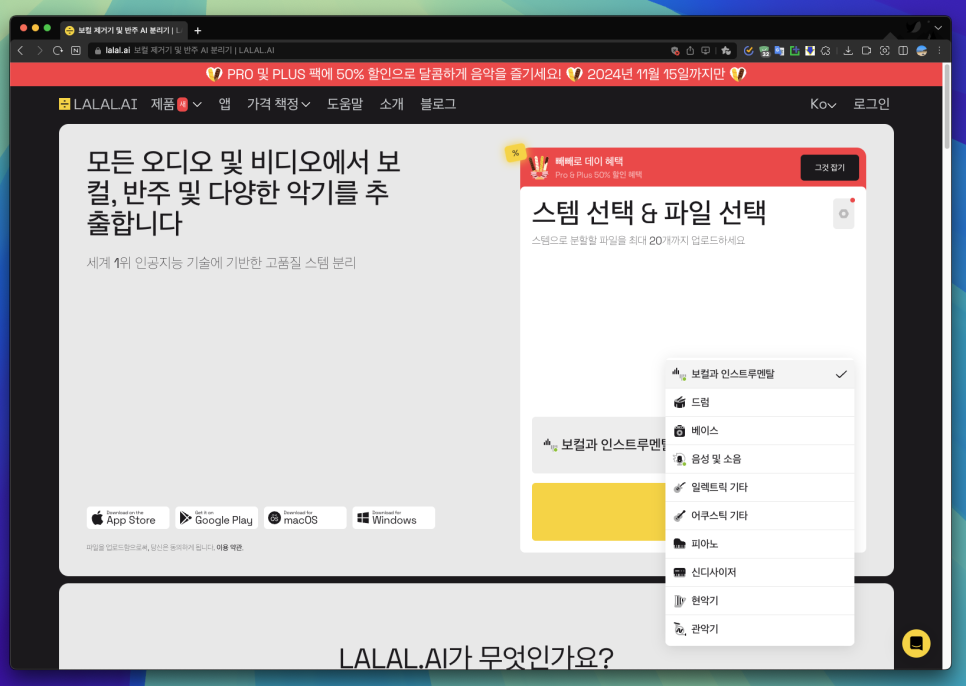
Task: Pick the 베이스 stem option
Action: [x=760, y=430]
